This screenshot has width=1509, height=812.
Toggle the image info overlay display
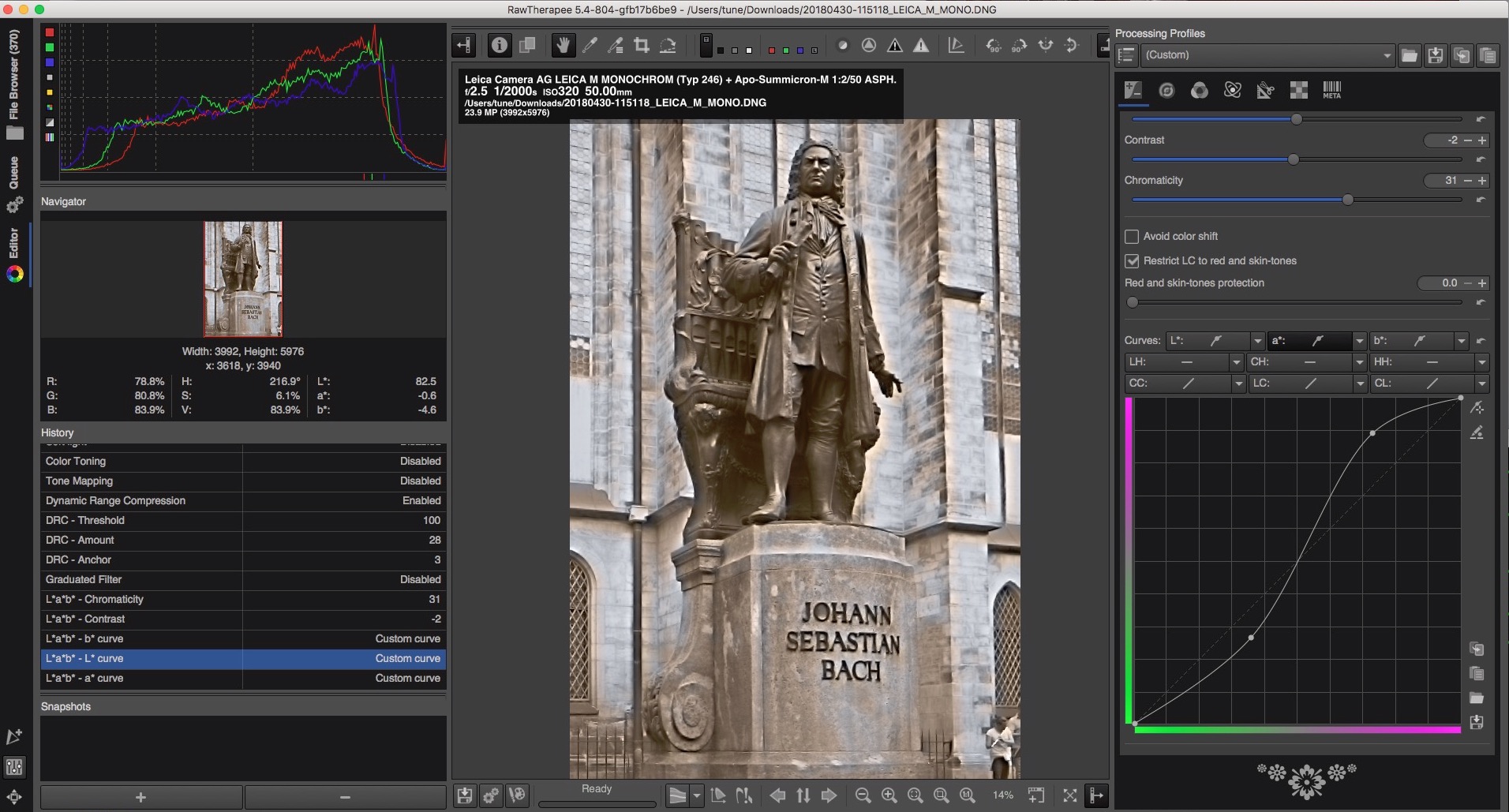click(x=499, y=45)
